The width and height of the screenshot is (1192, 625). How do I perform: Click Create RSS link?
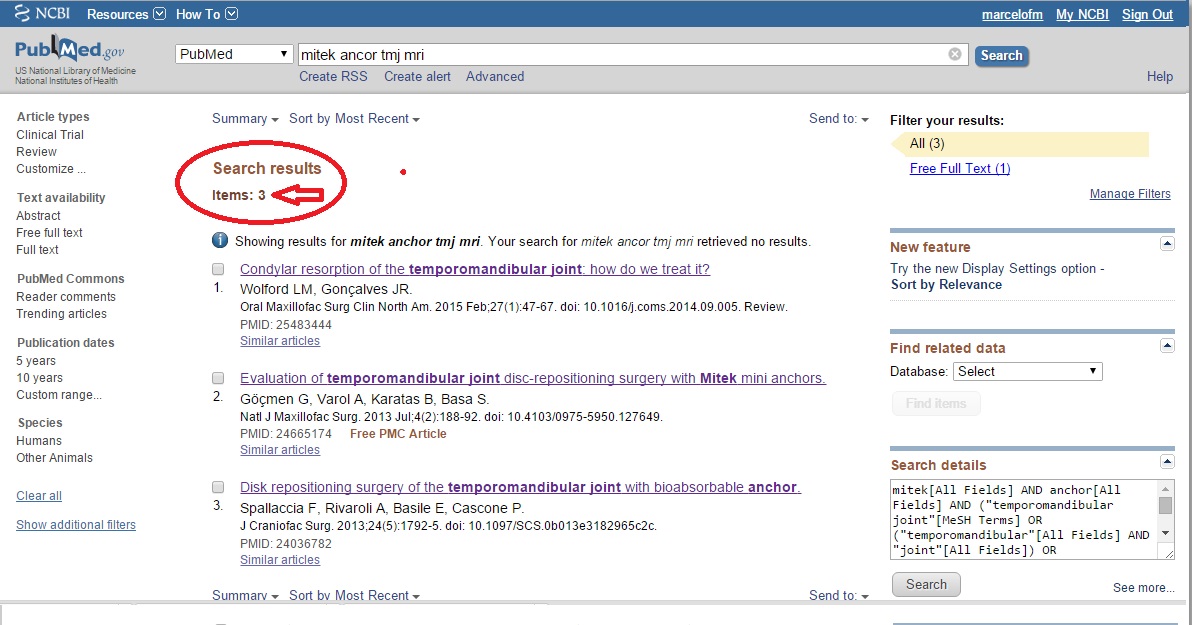coord(333,76)
